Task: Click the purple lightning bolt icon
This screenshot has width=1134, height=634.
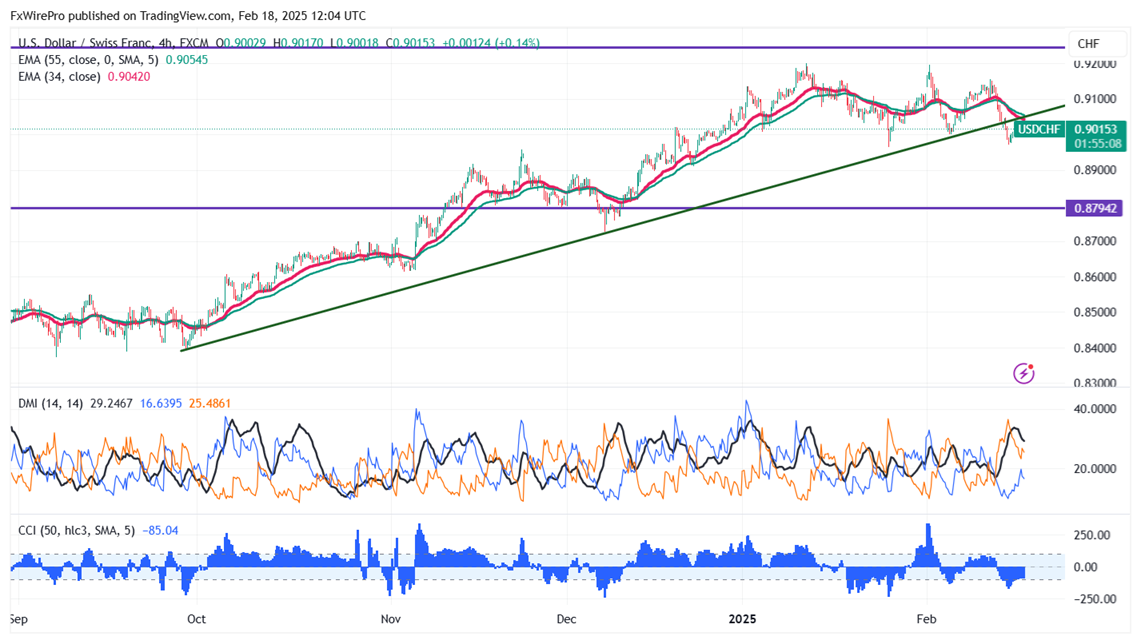Action: click(1023, 373)
